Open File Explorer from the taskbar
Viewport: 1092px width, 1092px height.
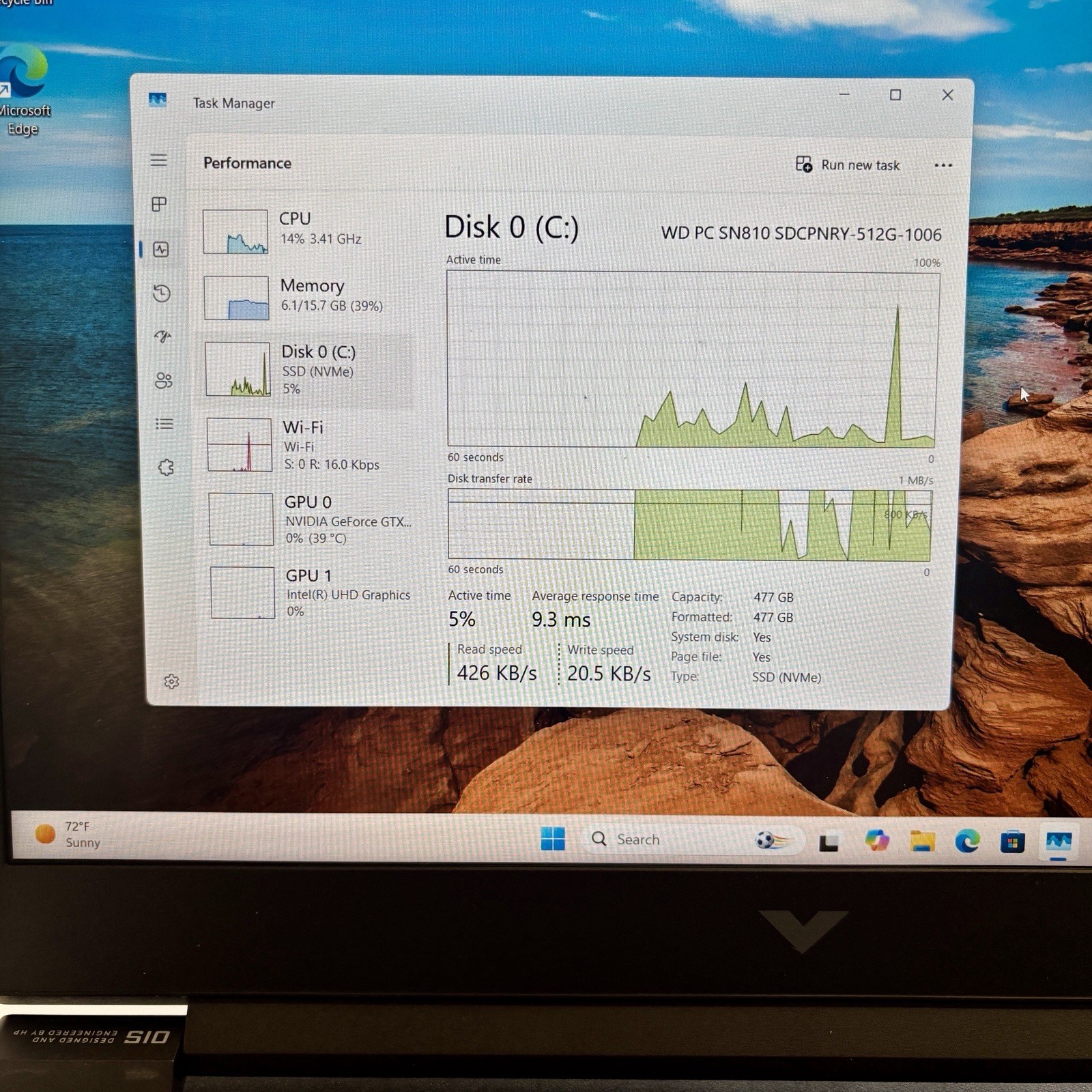click(922, 842)
